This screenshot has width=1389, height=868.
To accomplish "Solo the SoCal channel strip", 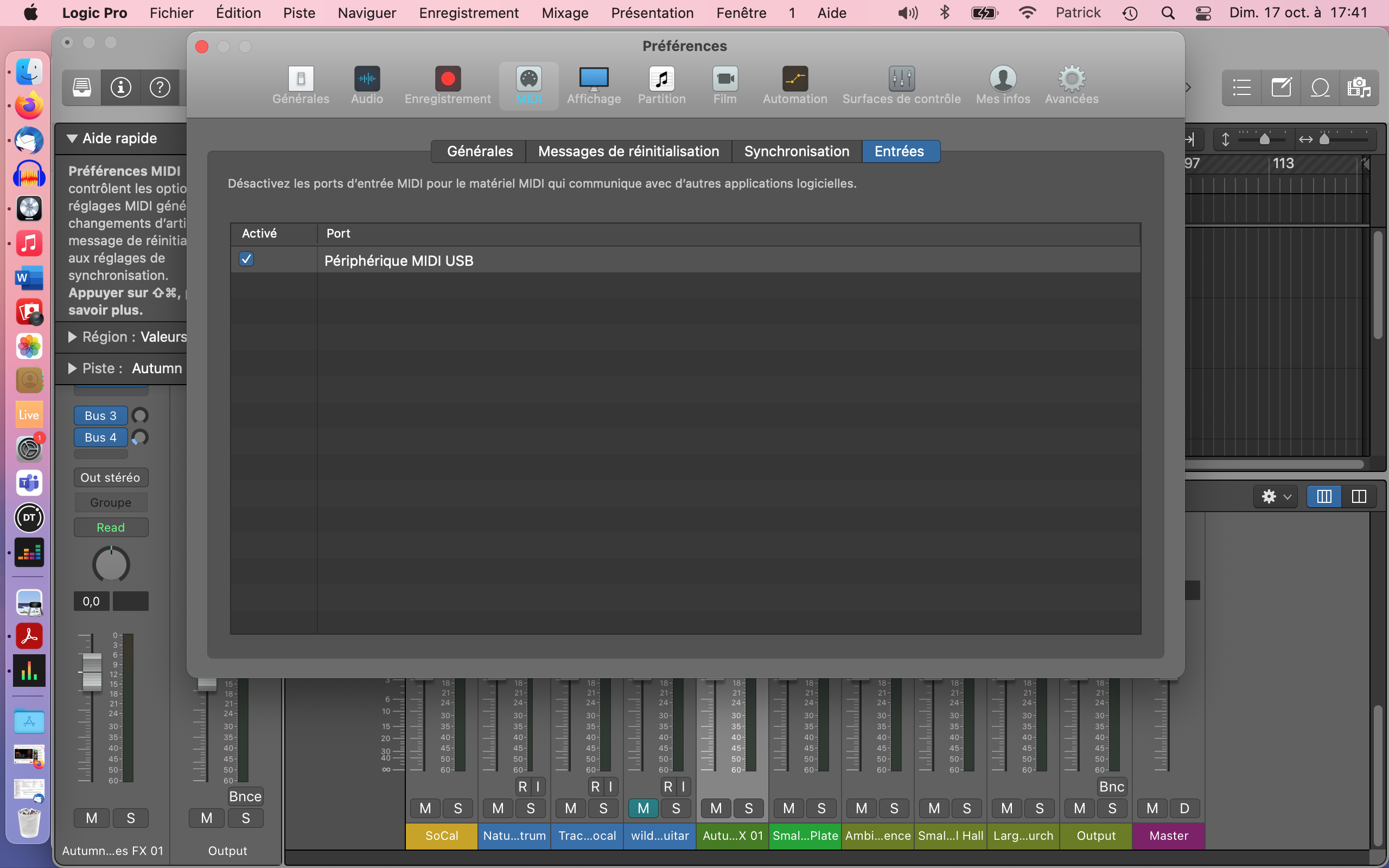I will tap(457, 808).
